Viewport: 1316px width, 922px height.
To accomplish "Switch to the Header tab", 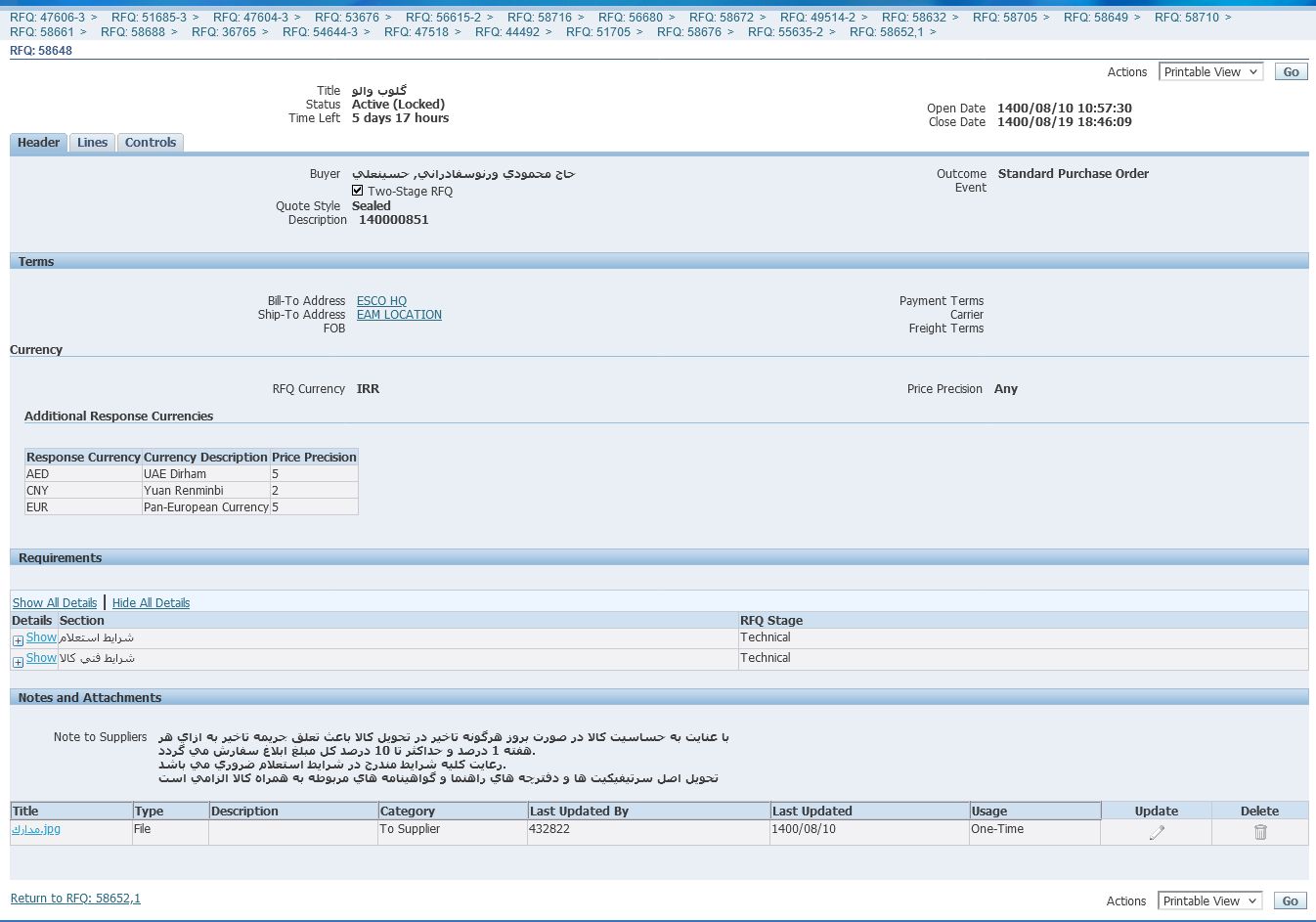I will tap(39, 143).
